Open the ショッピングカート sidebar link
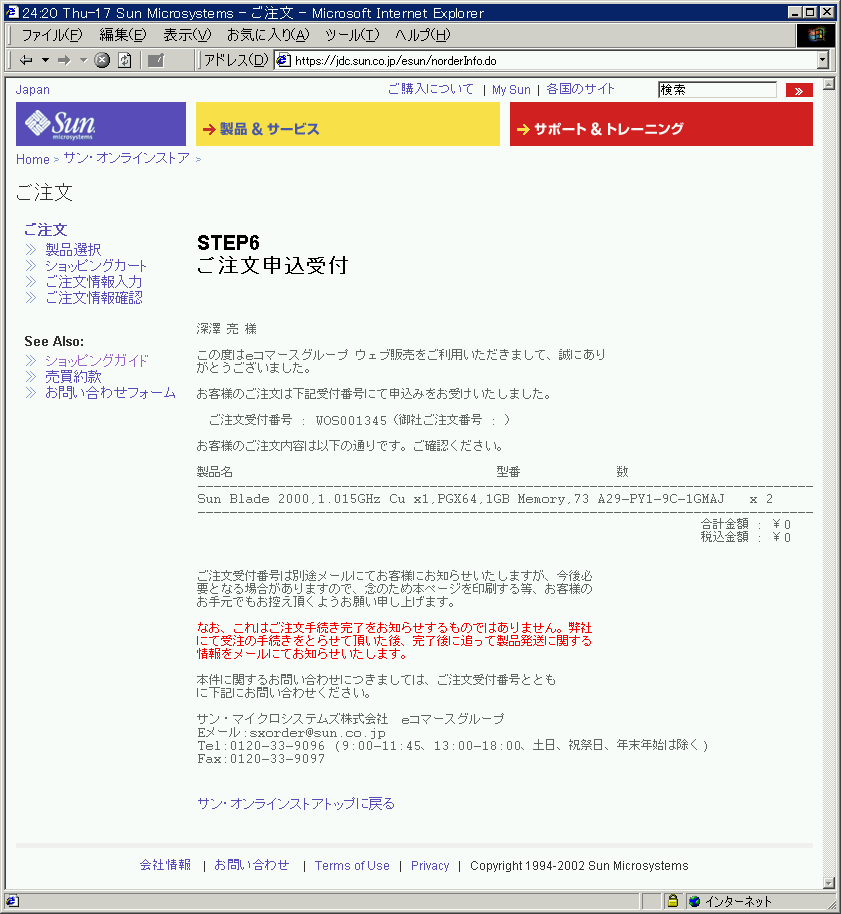The width and height of the screenshot is (841, 914). pyautogui.click(x=96, y=266)
